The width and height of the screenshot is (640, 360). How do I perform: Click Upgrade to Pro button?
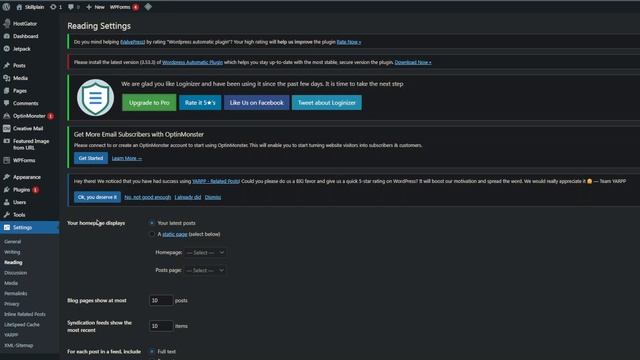click(149, 103)
